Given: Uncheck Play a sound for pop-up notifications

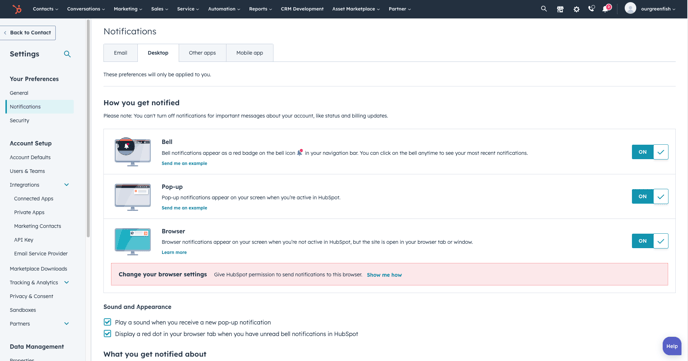Looking at the screenshot, I should (x=108, y=322).
